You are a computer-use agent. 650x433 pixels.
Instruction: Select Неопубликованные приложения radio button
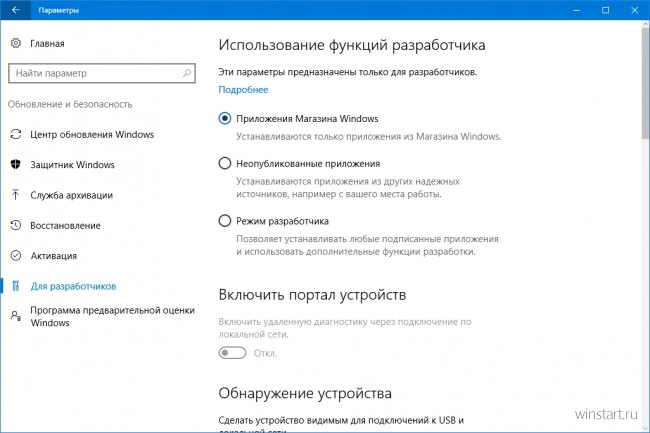[225, 163]
